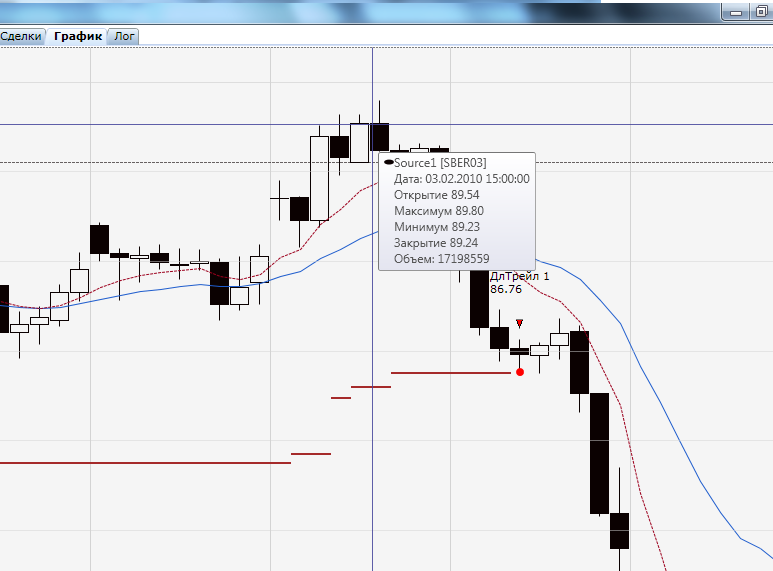Open the Лог tab

tap(124, 36)
